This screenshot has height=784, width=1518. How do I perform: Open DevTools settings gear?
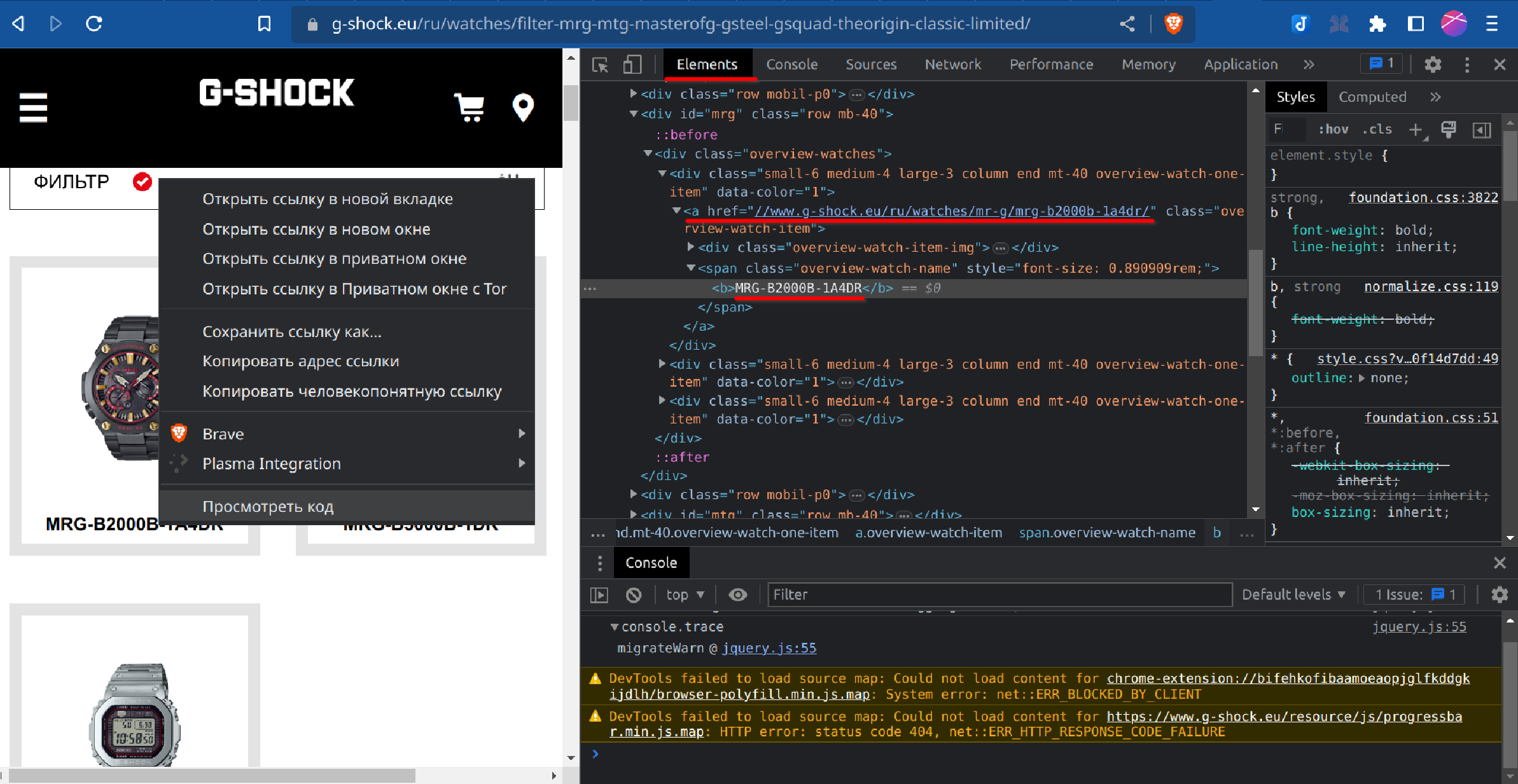[1433, 65]
